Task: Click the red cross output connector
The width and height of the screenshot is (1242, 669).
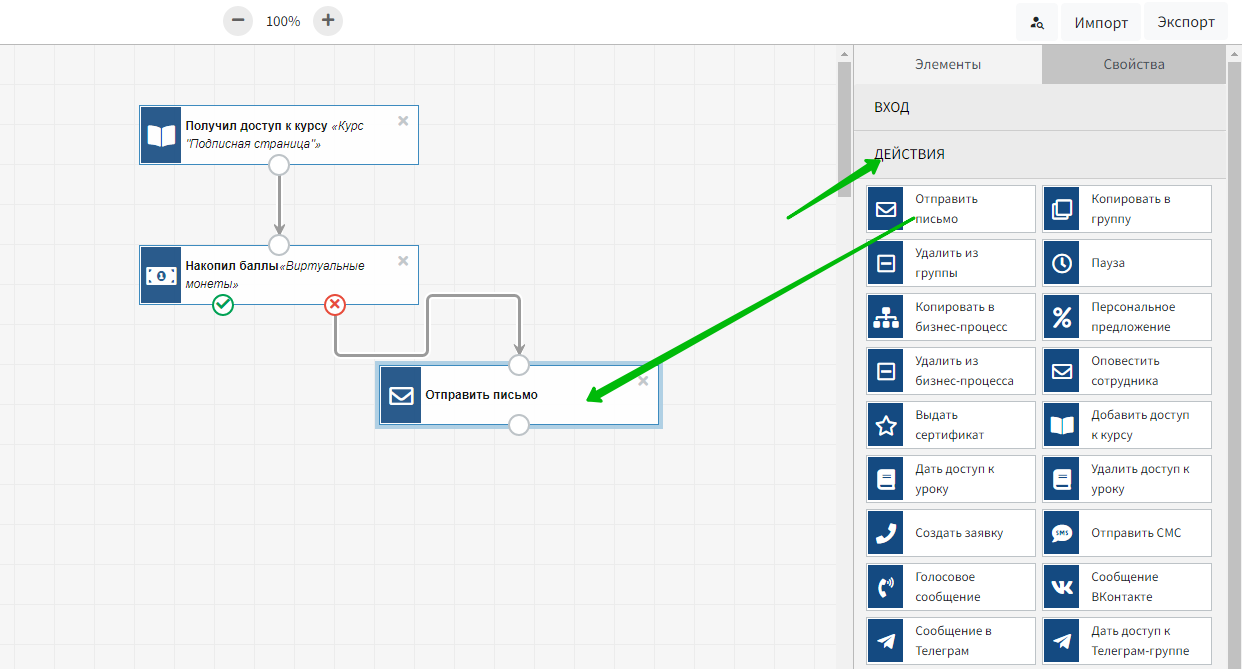Action: 335,305
